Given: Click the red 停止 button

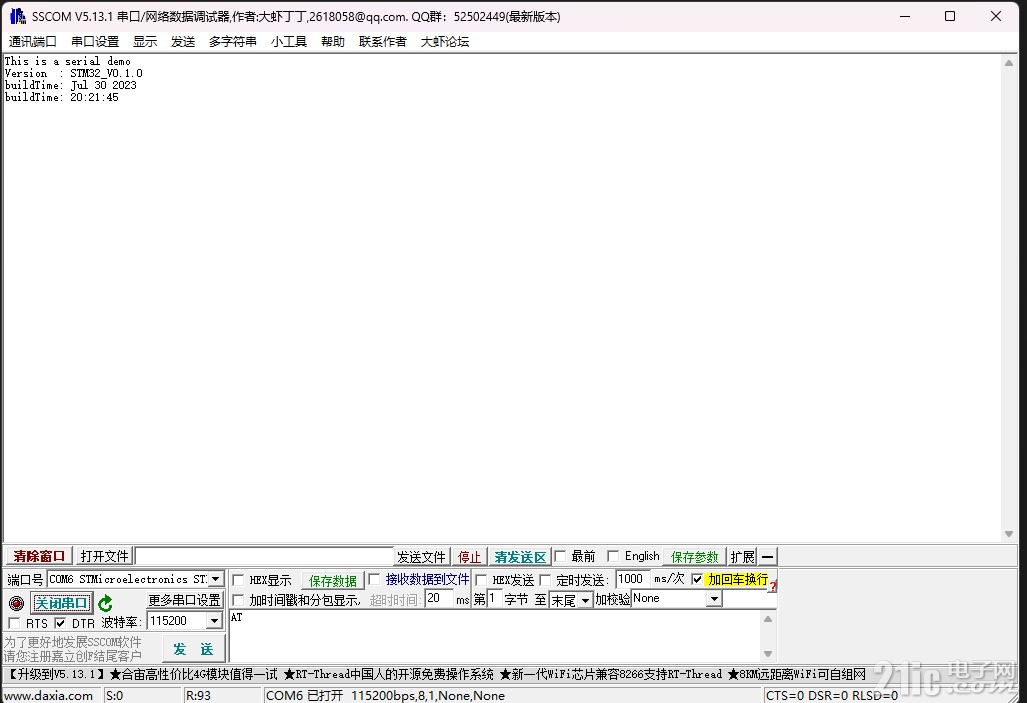Looking at the screenshot, I should 469,557.
